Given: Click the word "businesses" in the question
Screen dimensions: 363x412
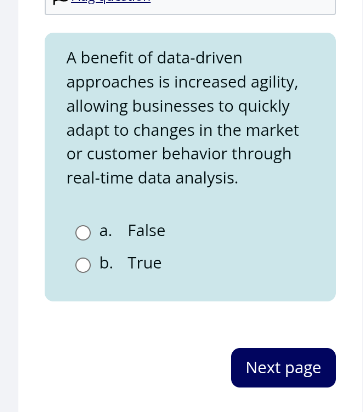Looking at the screenshot, I should pos(173,106).
